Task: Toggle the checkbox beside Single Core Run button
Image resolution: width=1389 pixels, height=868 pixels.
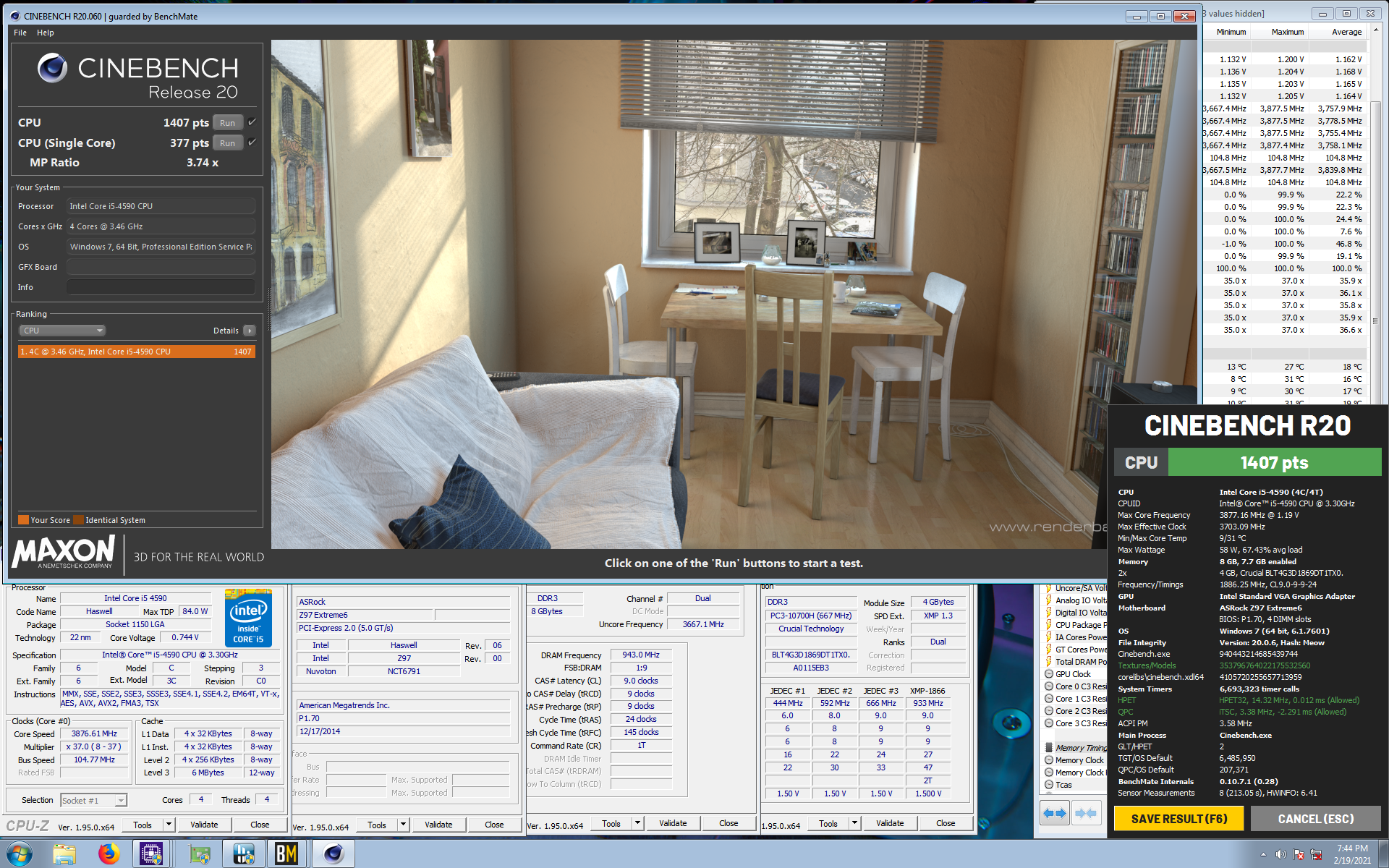Action: (x=252, y=142)
